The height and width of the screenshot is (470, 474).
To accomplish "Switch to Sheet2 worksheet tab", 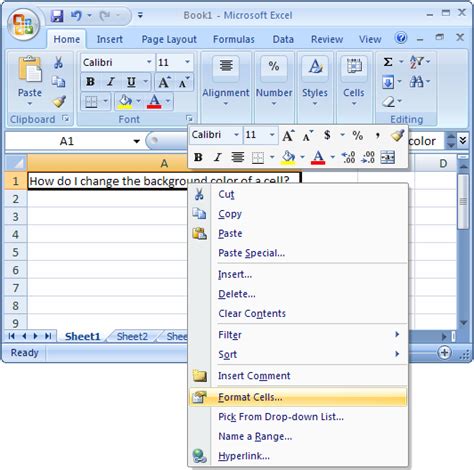I will 132,336.
